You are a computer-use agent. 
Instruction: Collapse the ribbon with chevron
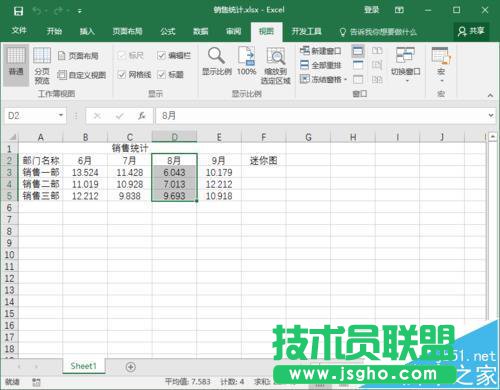pos(490,95)
